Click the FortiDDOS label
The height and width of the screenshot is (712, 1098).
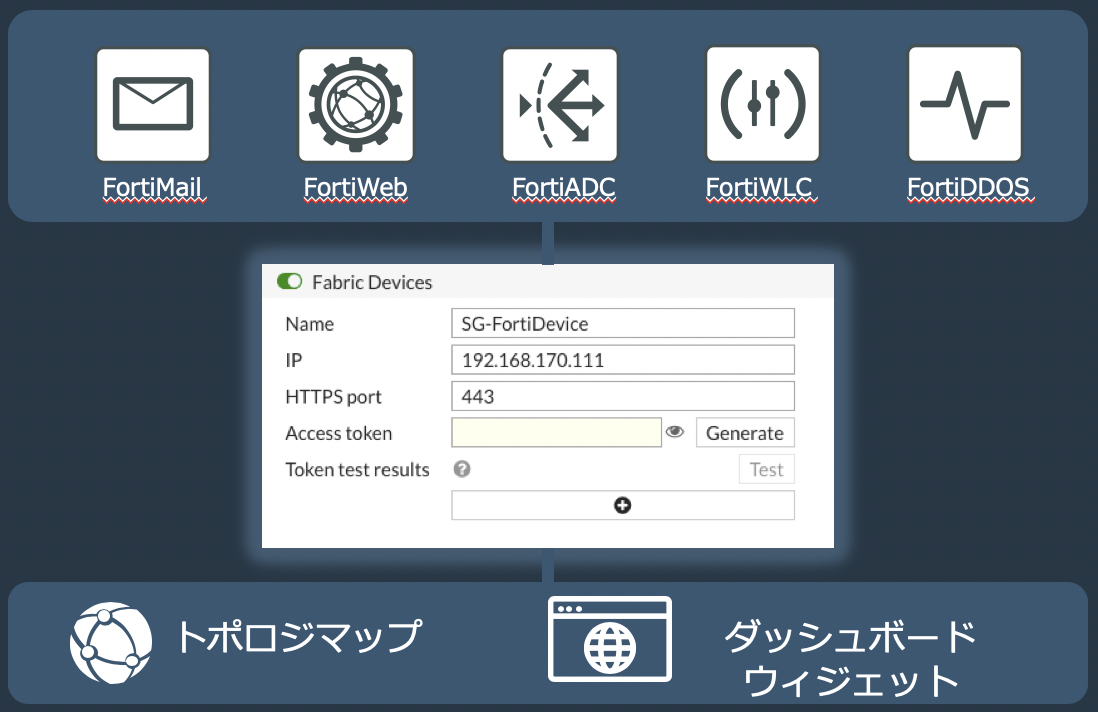point(968,188)
